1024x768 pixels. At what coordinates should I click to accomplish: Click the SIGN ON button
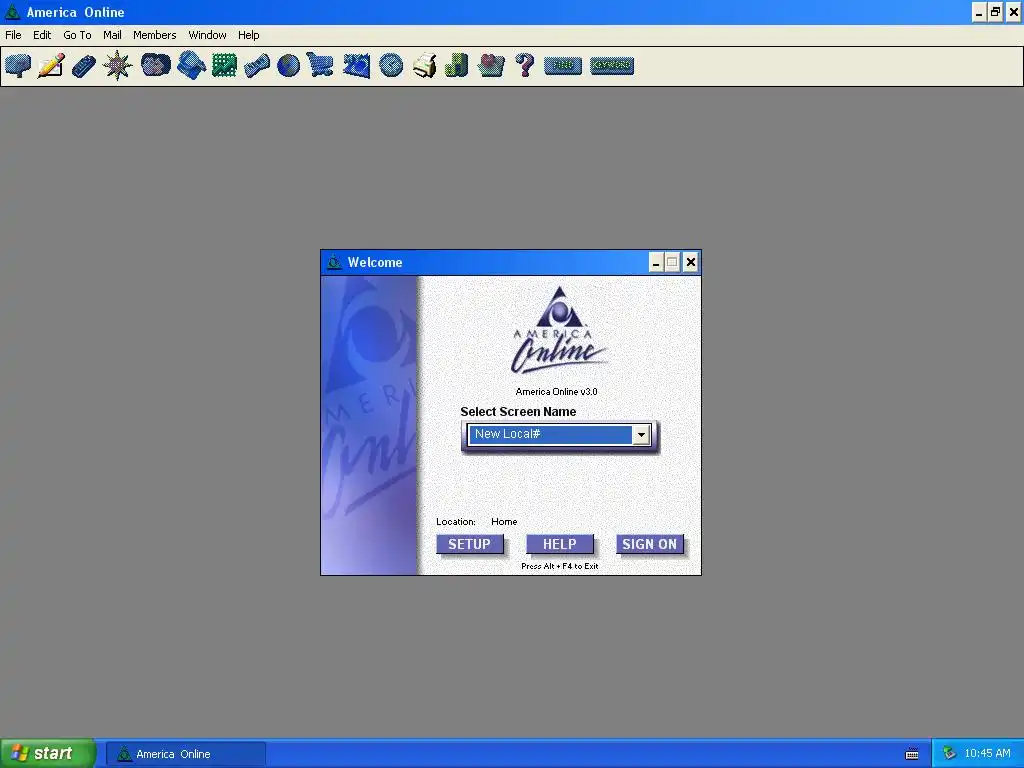click(x=649, y=545)
